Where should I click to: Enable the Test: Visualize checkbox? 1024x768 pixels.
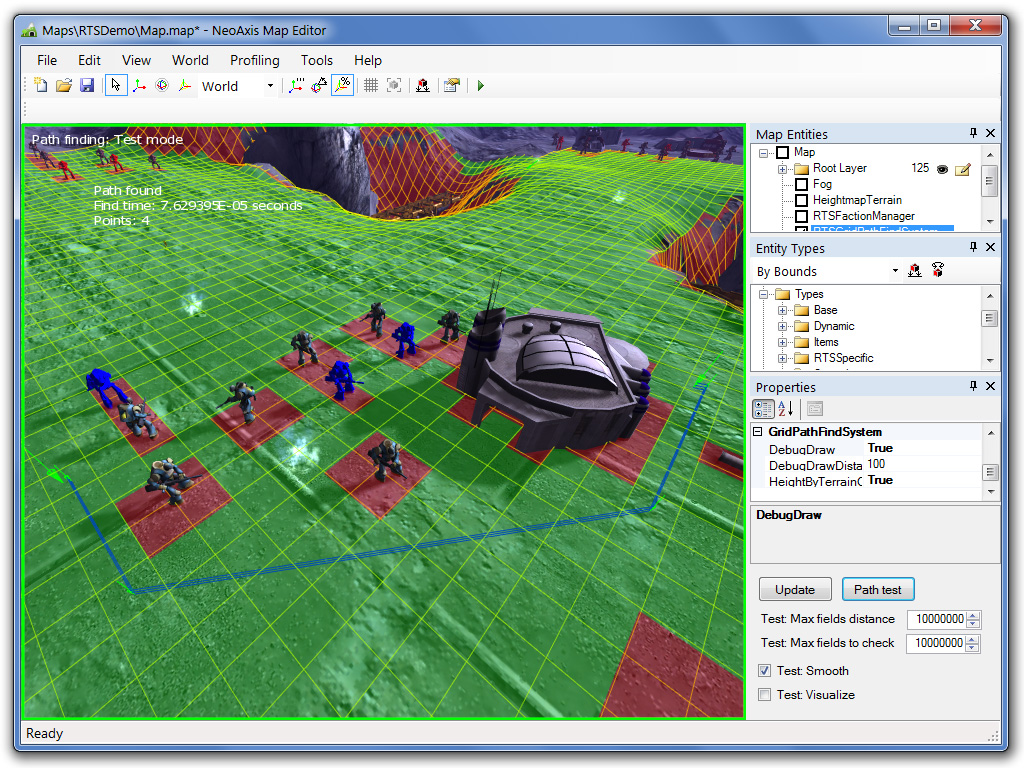764,695
